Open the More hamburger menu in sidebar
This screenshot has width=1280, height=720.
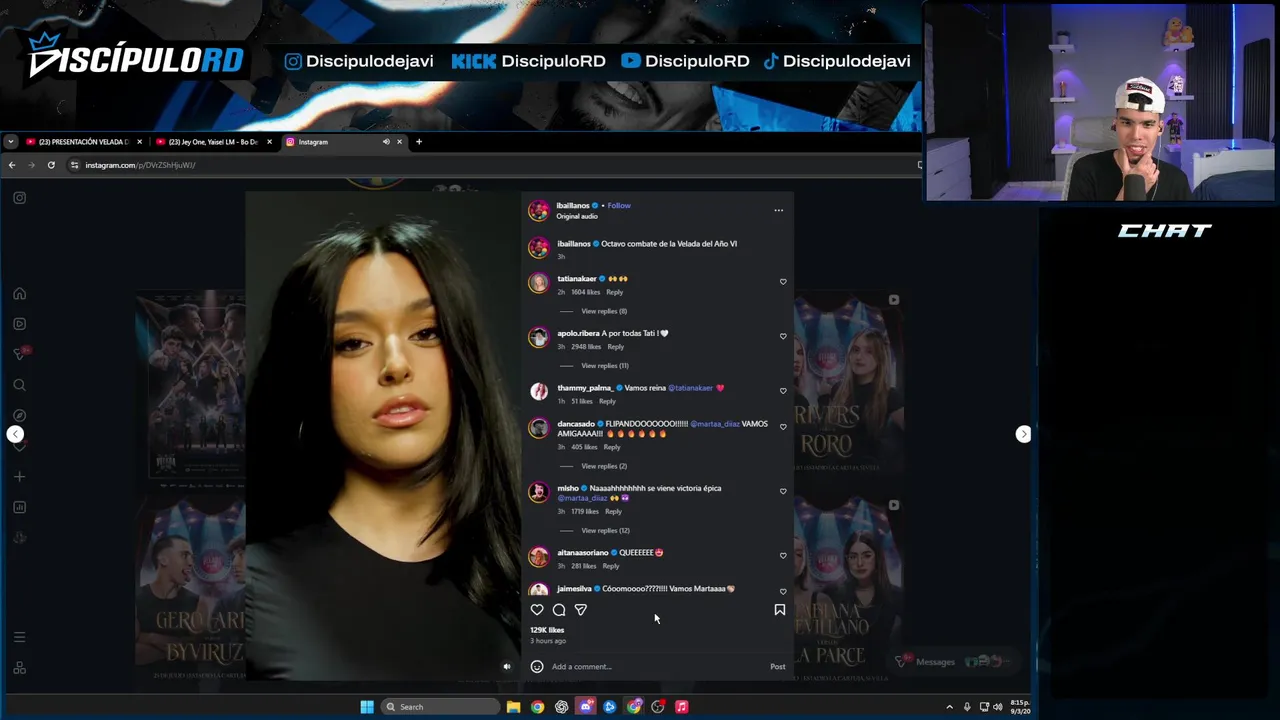(19, 637)
